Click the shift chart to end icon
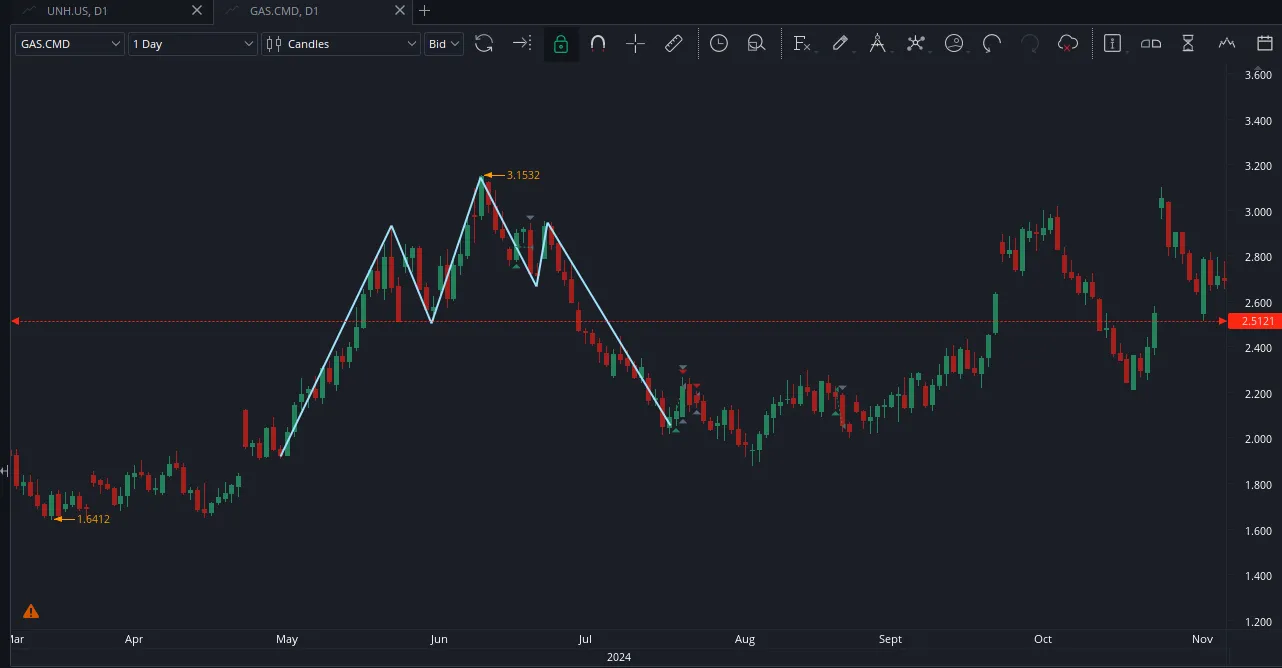 tap(522, 43)
